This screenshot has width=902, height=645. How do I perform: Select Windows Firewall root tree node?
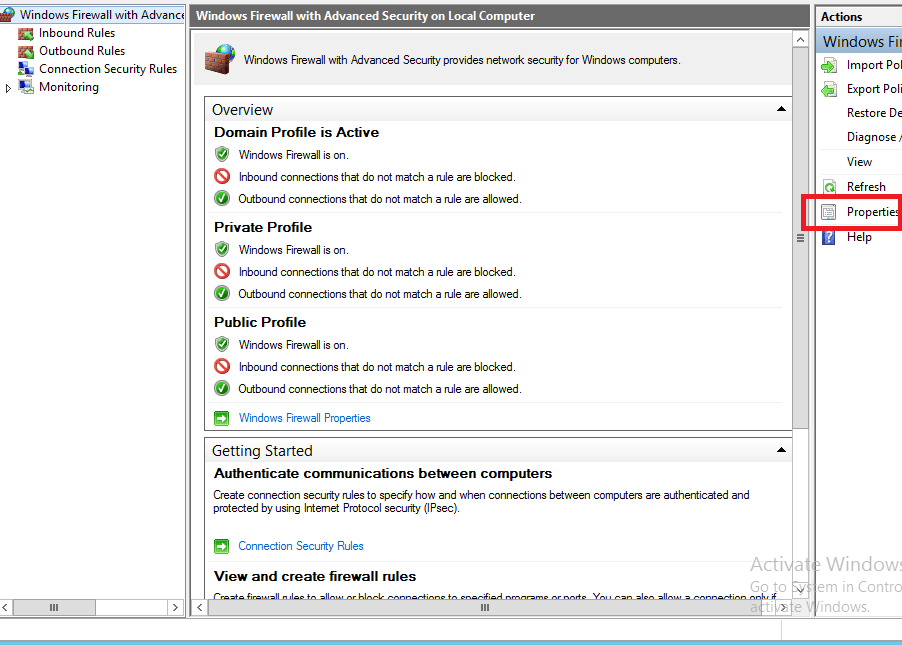click(101, 15)
